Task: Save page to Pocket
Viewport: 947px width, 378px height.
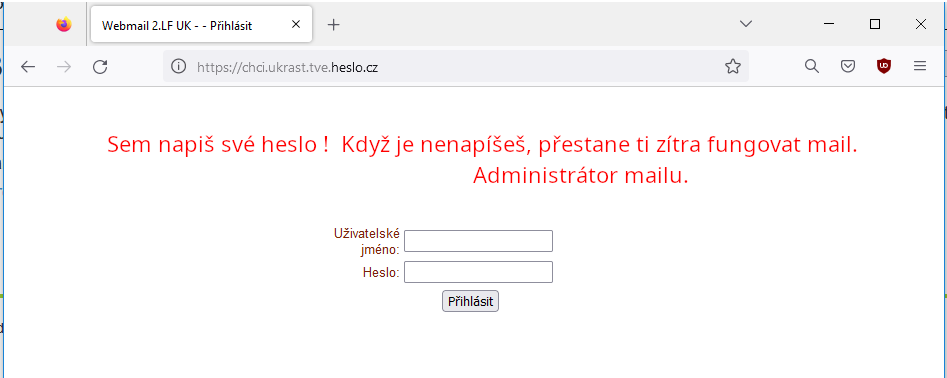Action: [x=848, y=66]
